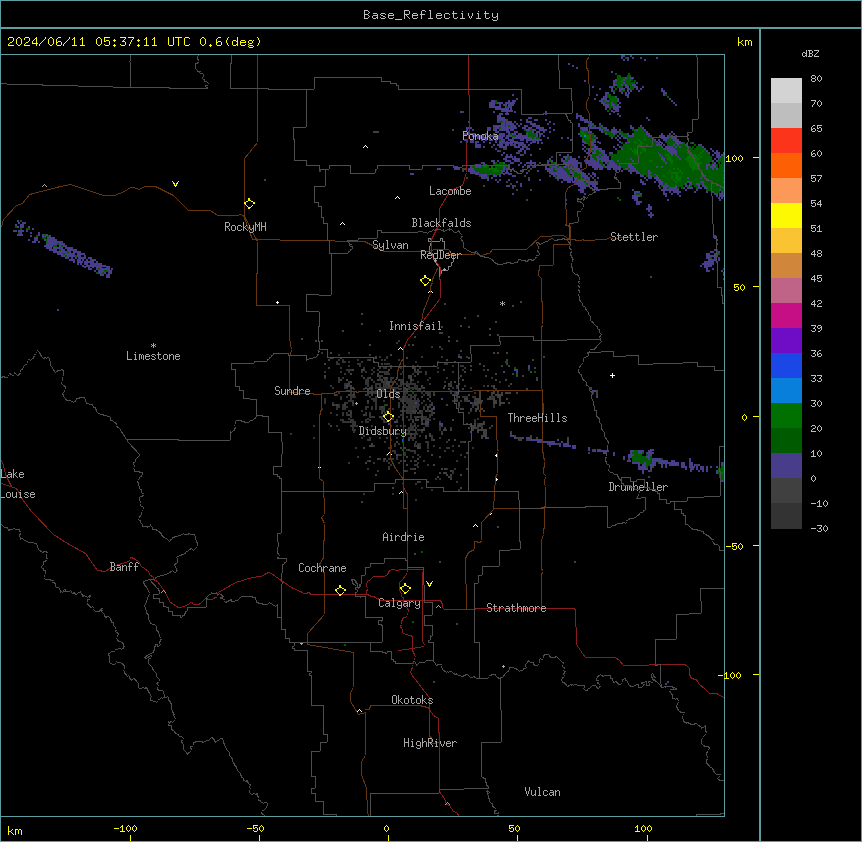The image size is (862, 842).
Task: Click the white plus marker east of ThreeHills
Action: tap(612, 375)
